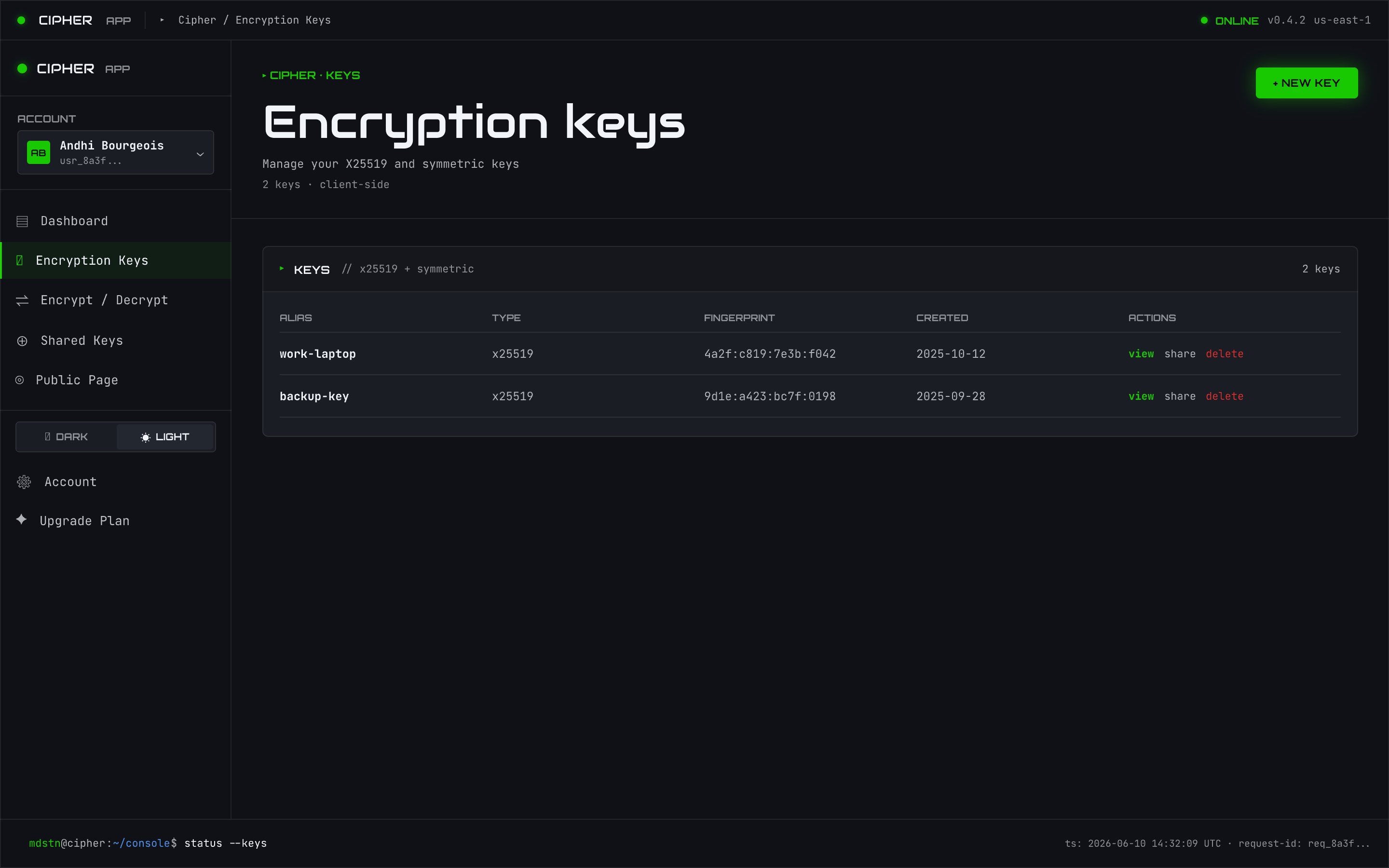The image size is (1389, 868).
Task: Click the TYPE column header
Action: click(506, 318)
